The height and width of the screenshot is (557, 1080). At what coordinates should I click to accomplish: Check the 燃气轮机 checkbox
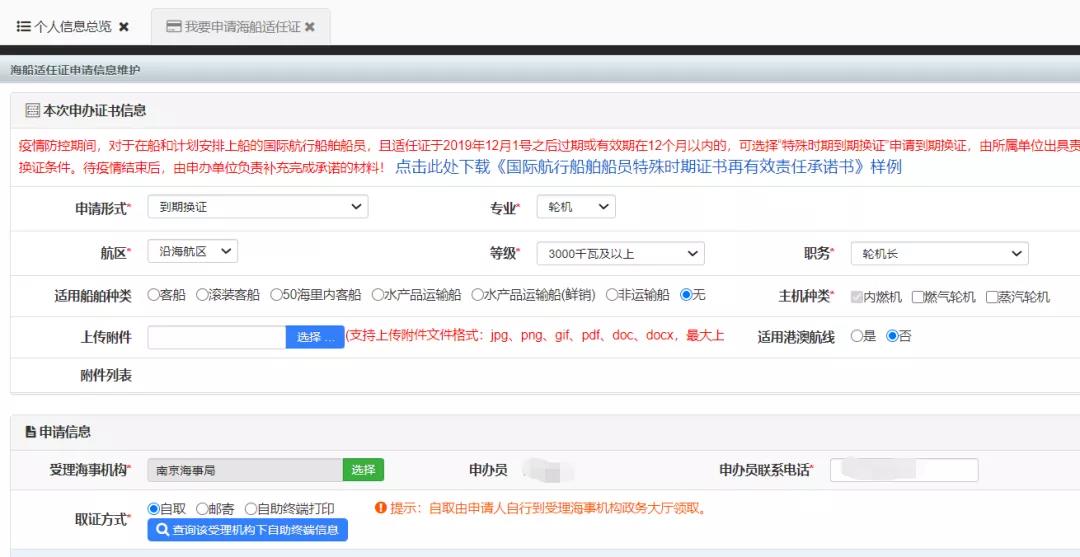(x=918, y=297)
